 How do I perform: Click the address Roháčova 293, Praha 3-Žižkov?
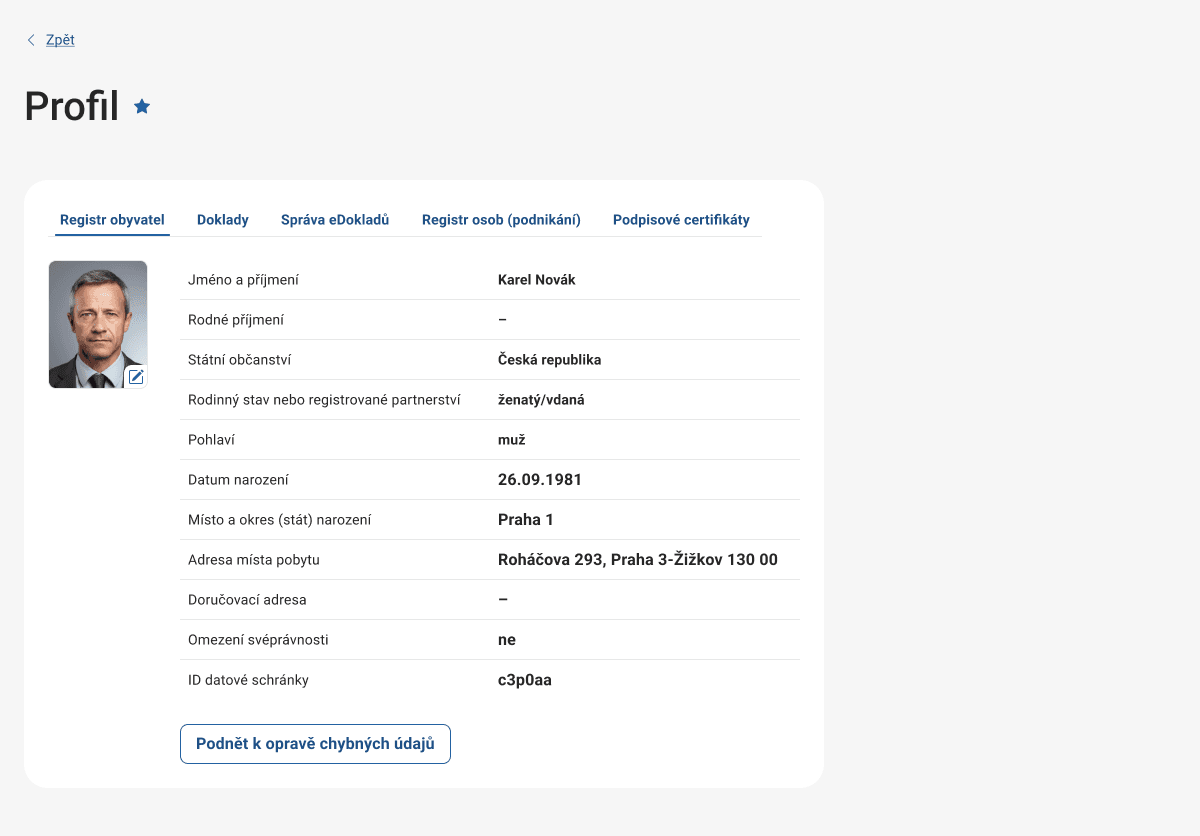click(637, 560)
